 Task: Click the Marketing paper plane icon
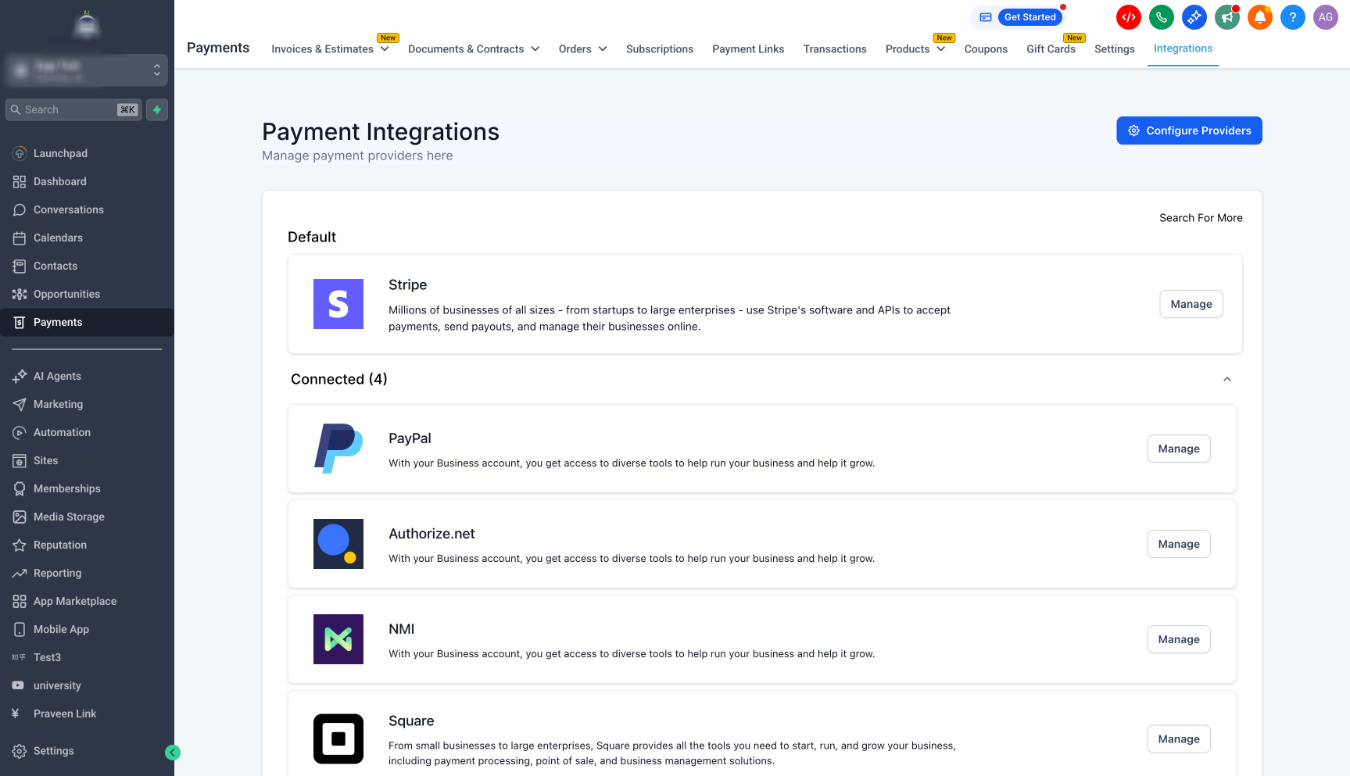tap(19, 404)
